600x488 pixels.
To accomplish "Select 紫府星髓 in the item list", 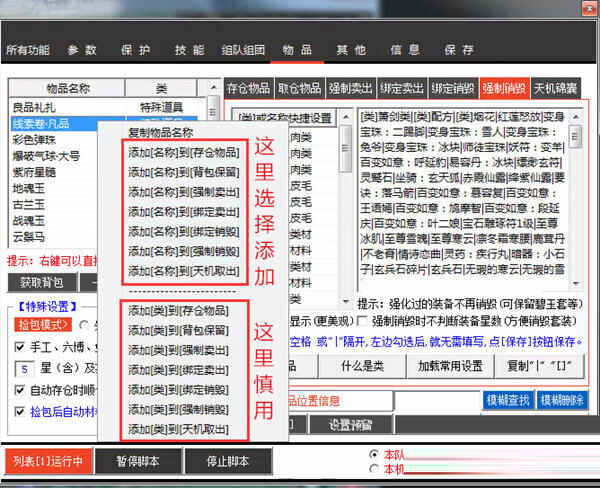I will point(34,172).
